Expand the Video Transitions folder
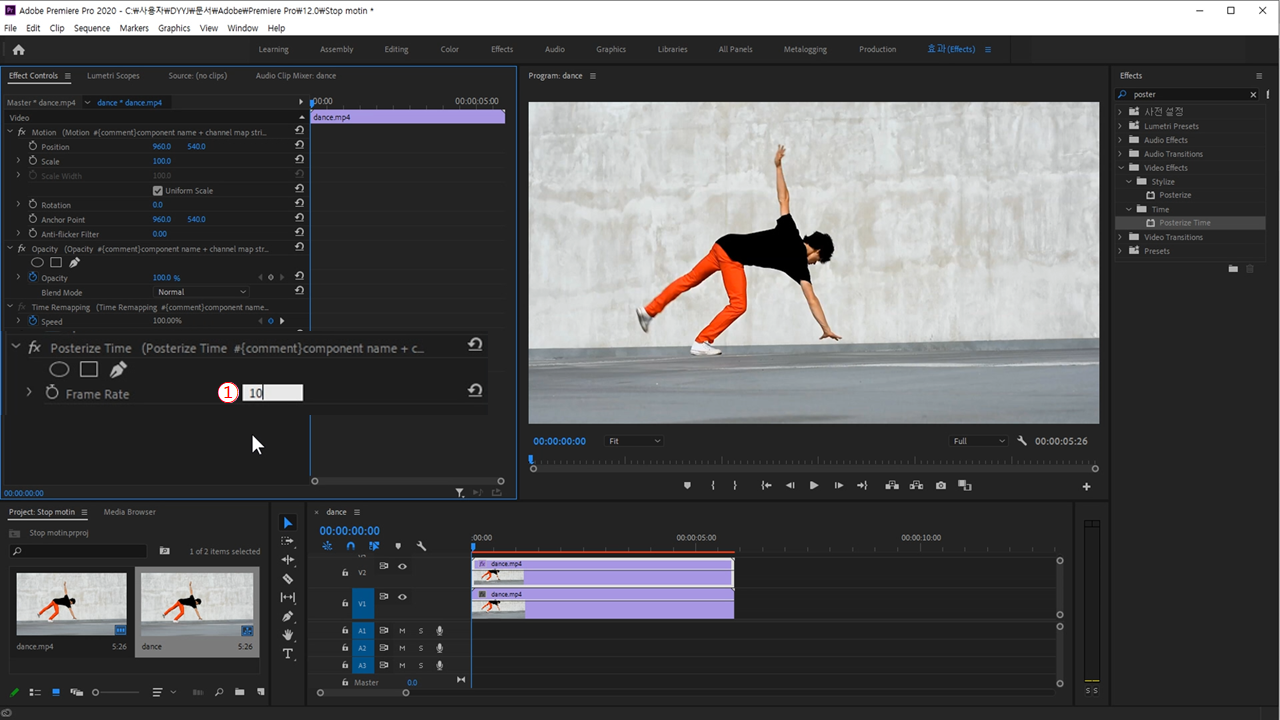Screen dimensions: 1280x720 pyautogui.click(x=1121, y=237)
